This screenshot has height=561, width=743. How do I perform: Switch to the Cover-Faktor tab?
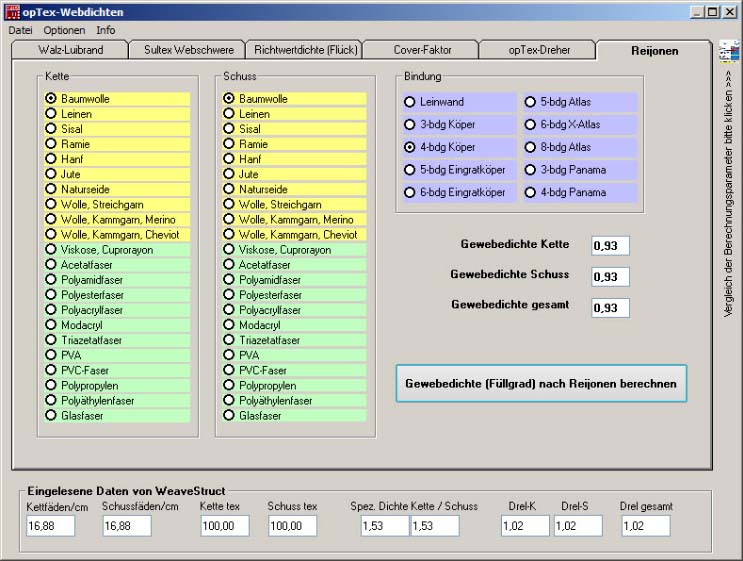pyautogui.click(x=422, y=50)
